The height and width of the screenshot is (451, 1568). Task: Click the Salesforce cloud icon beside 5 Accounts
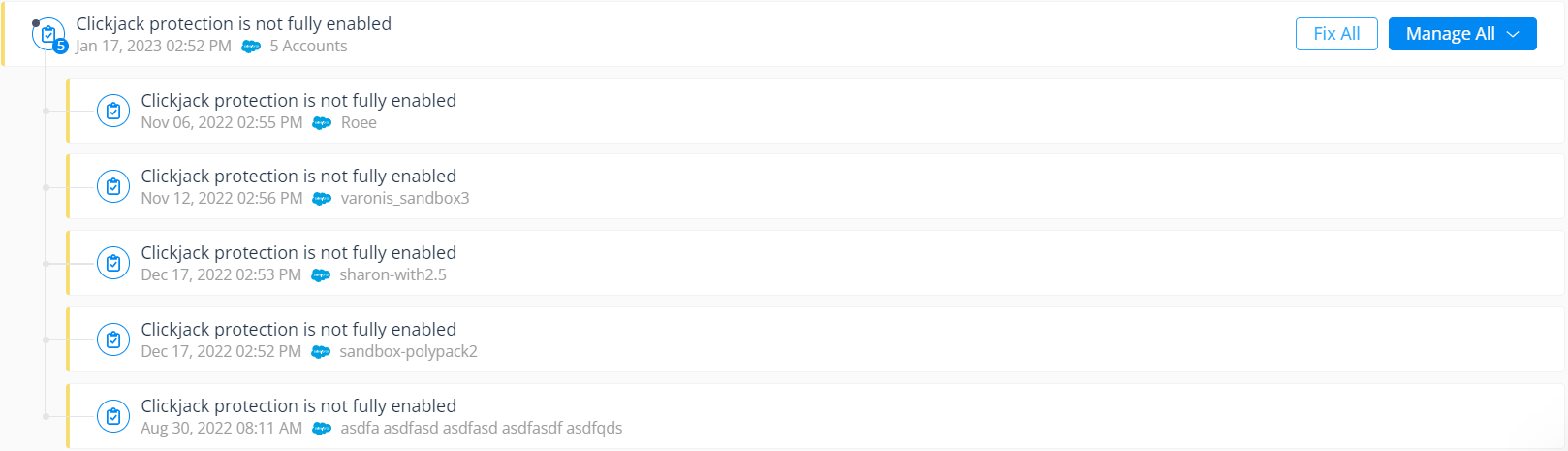[251, 47]
